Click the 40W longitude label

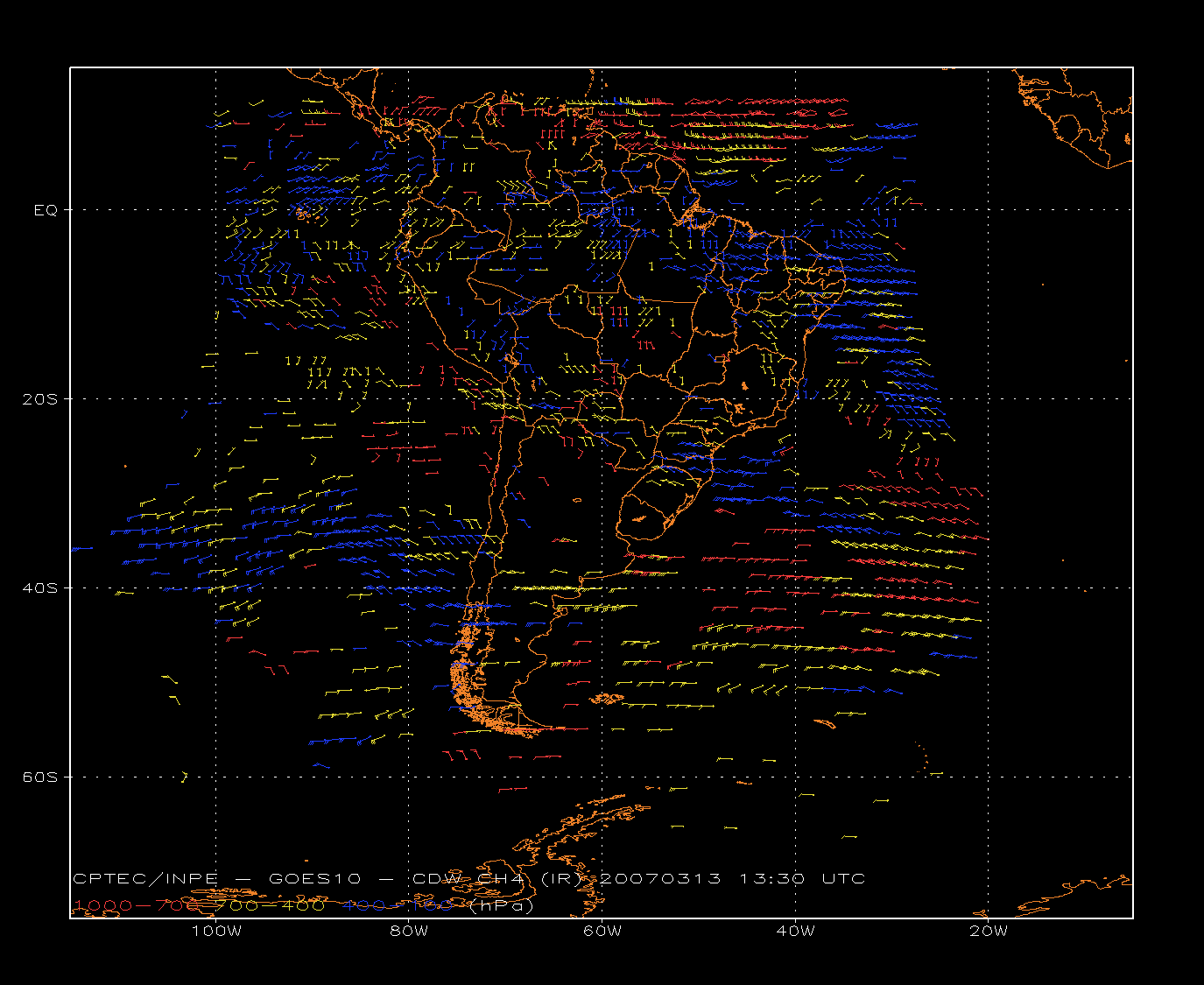click(x=795, y=931)
